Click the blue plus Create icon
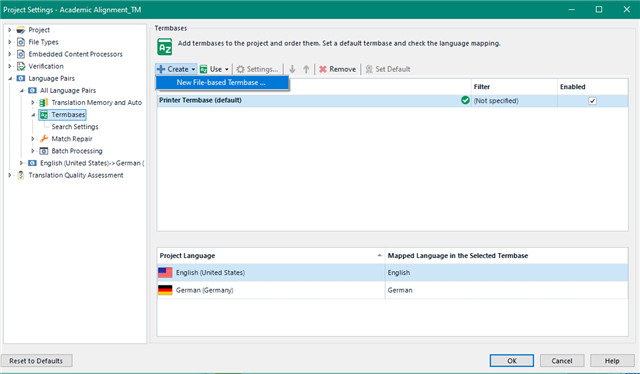Screen dimensions: 640x374 [161, 69]
